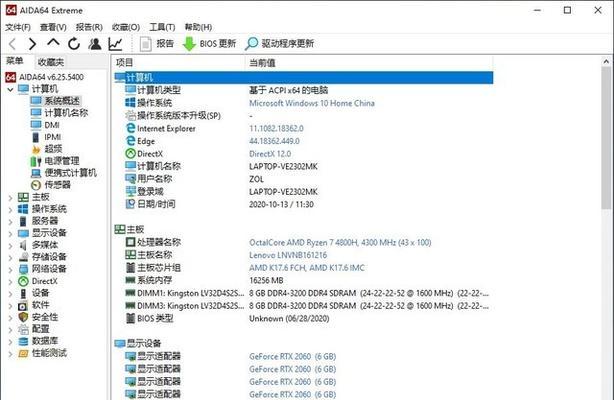Screen dimensions: 614x400
Task: Go forward with the right arrow toolbar icon
Action: [x=32, y=44]
